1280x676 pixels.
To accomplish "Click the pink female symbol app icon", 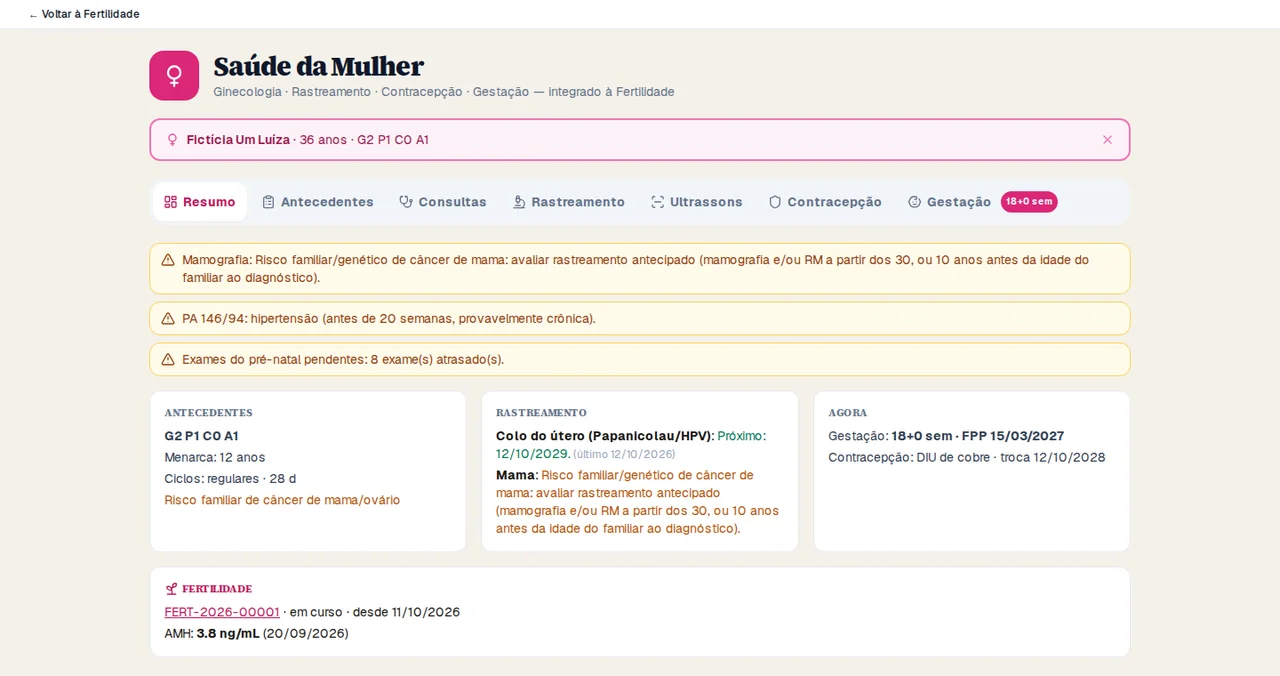I will [174, 76].
